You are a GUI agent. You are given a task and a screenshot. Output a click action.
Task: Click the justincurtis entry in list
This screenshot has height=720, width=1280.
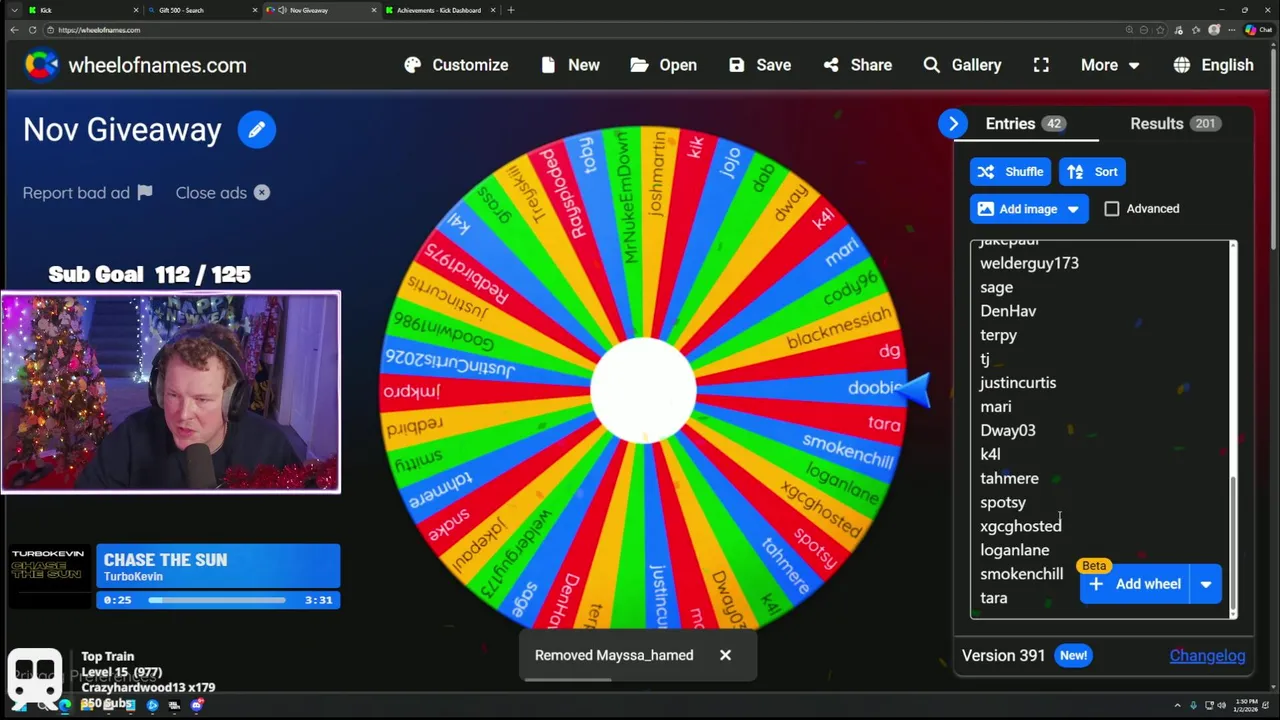[x=1018, y=383]
